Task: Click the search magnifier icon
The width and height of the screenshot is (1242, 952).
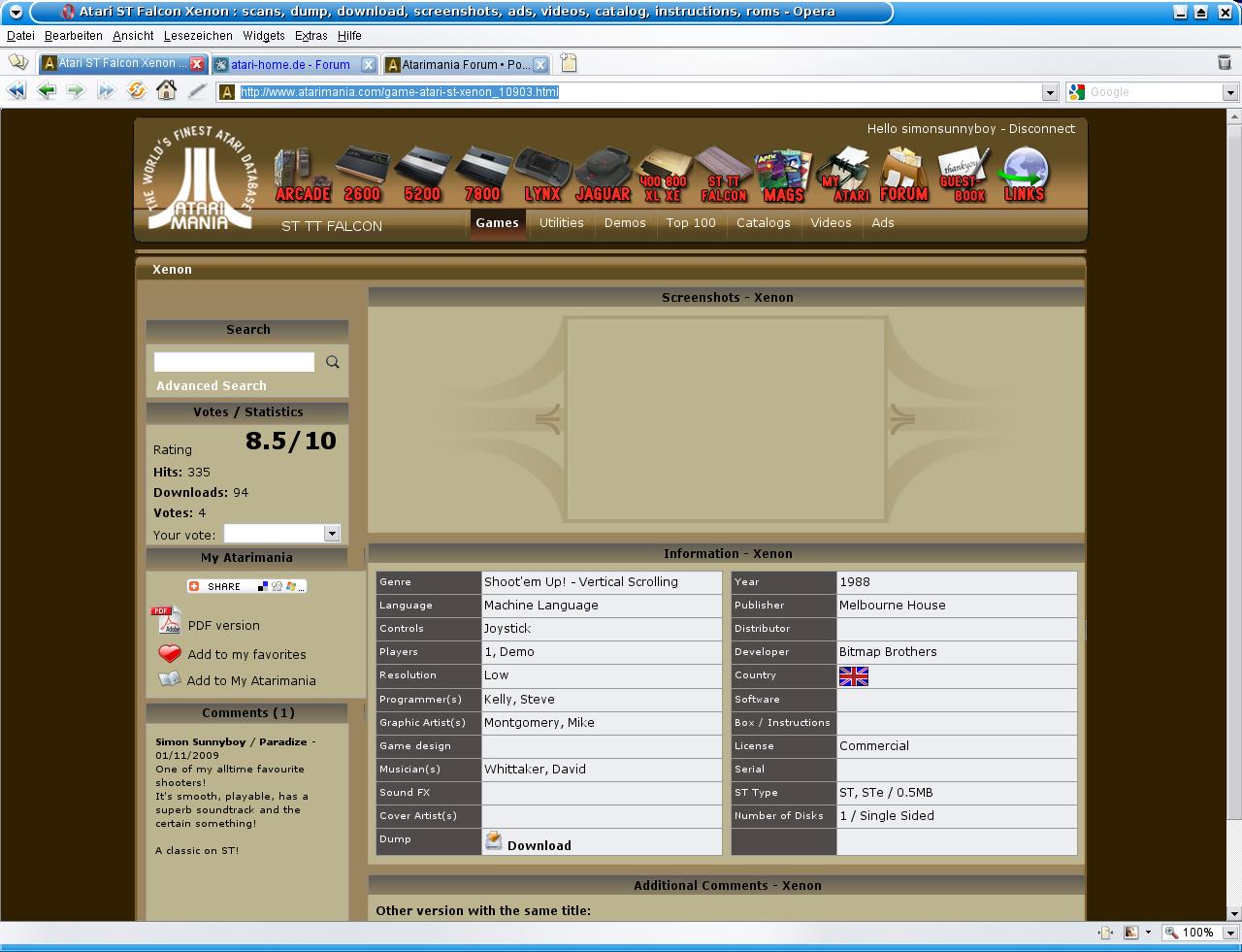Action: (x=333, y=362)
